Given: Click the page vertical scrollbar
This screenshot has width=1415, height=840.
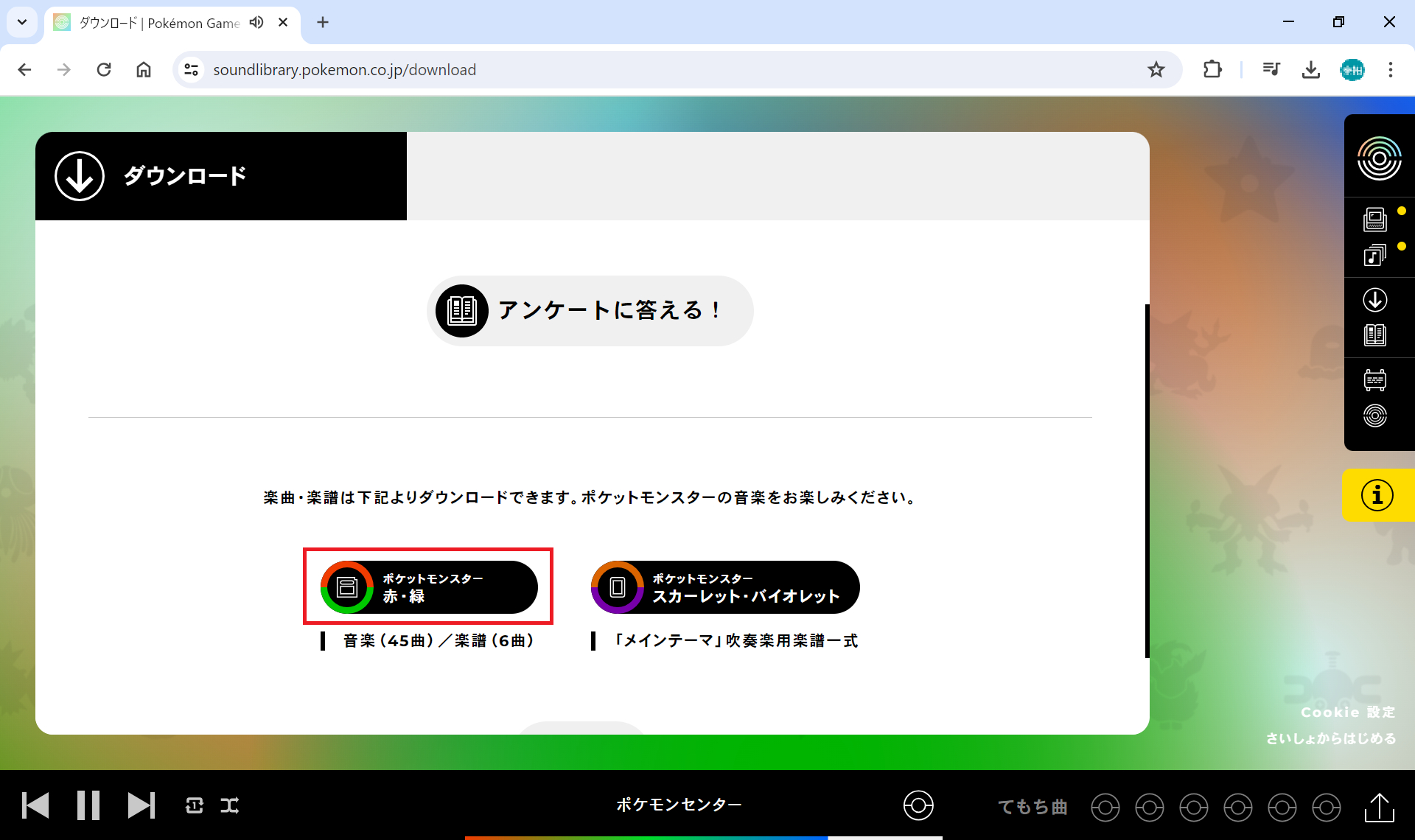Looking at the screenshot, I should pyautogui.click(x=1147, y=480).
